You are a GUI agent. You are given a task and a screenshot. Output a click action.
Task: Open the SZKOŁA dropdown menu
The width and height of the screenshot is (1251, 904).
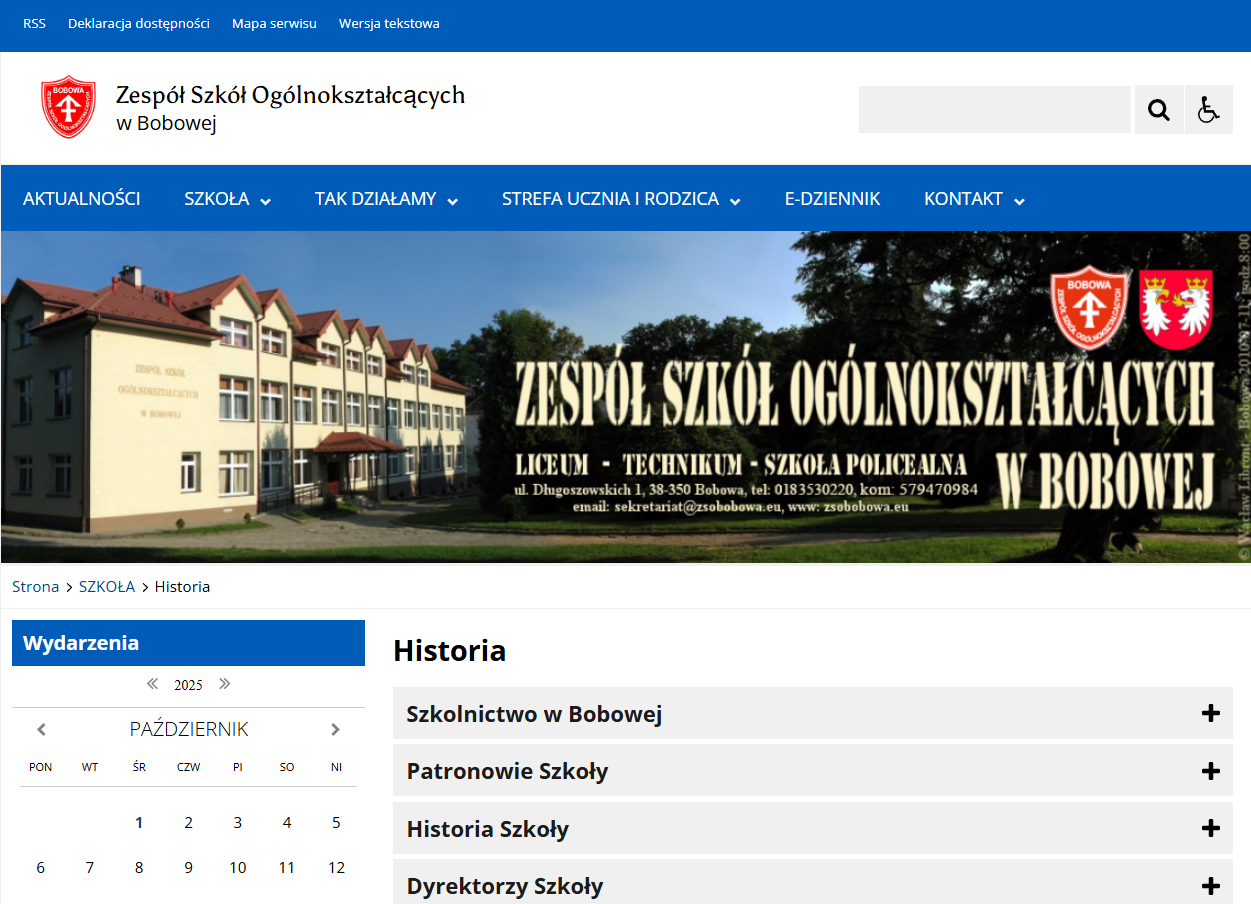pos(227,199)
